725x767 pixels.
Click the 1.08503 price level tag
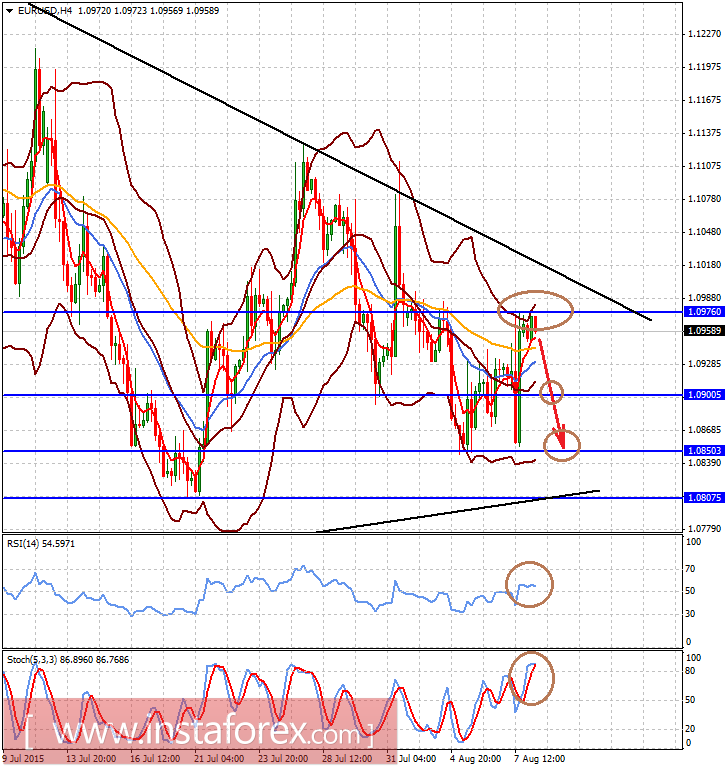tap(702, 451)
